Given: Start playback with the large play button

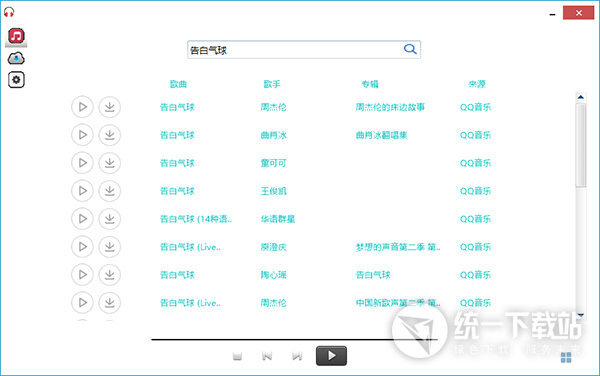Looking at the screenshot, I should pos(331,356).
